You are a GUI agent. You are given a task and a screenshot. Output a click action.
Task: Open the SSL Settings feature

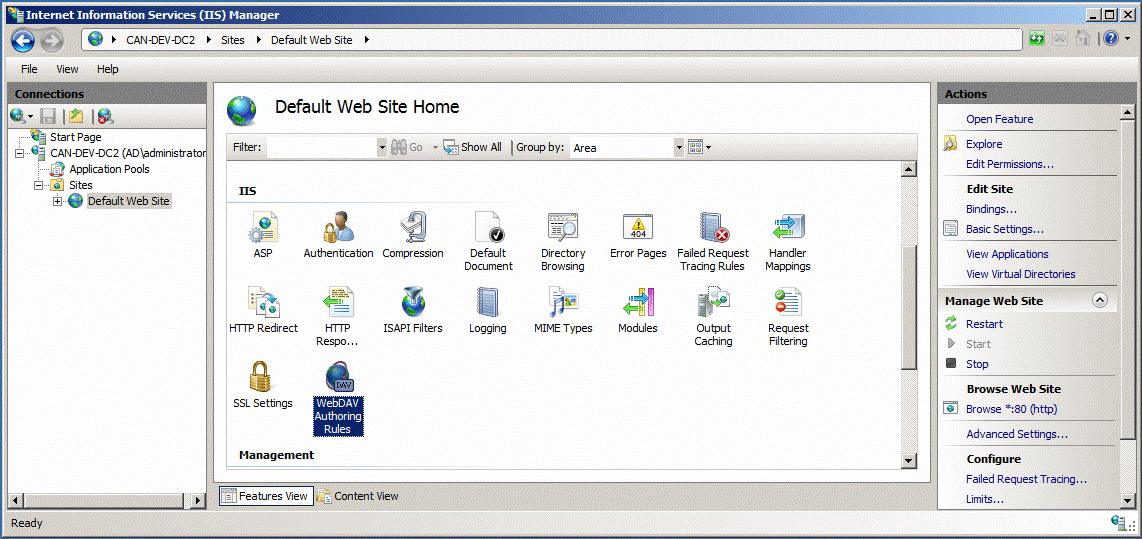point(262,385)
